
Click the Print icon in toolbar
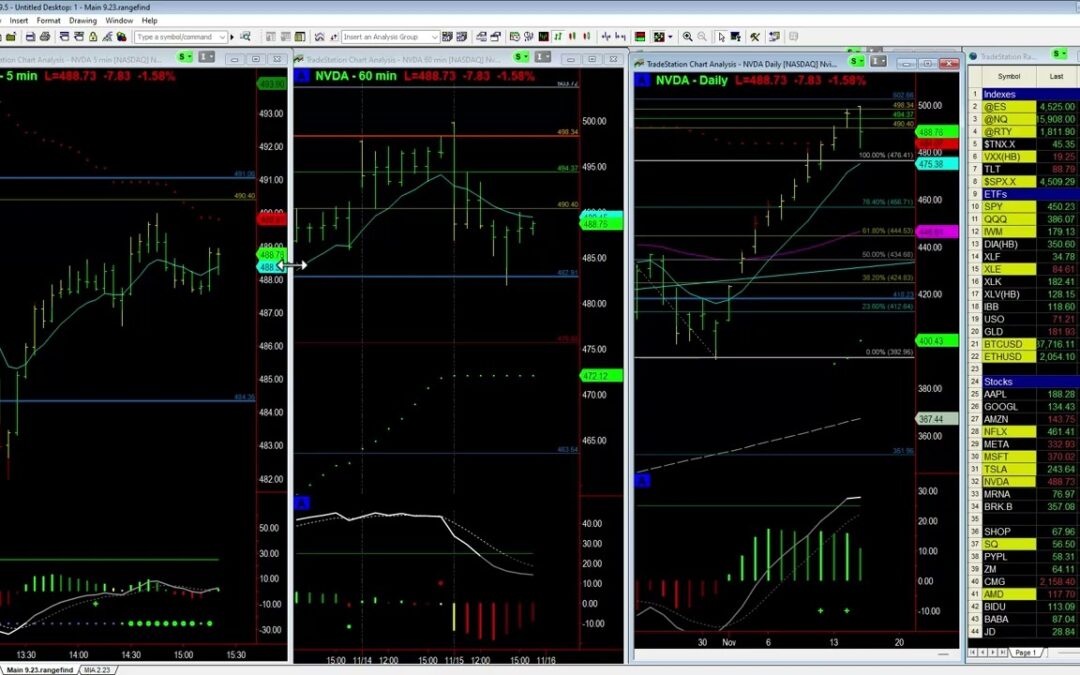[45, 37]
